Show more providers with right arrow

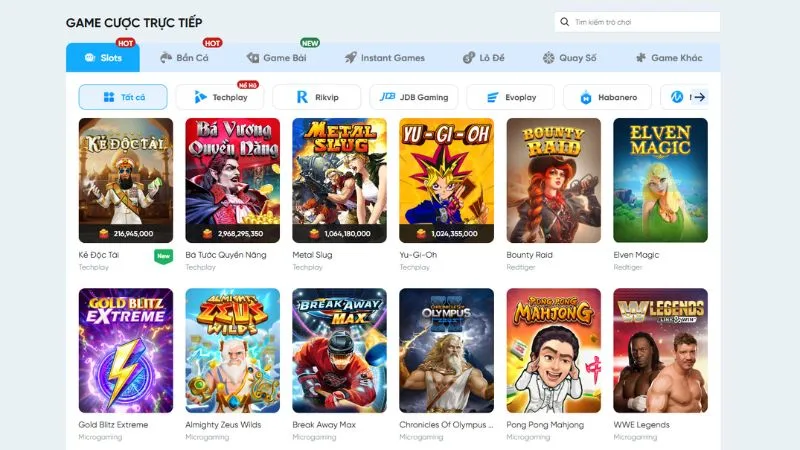[x=699, y=97]
